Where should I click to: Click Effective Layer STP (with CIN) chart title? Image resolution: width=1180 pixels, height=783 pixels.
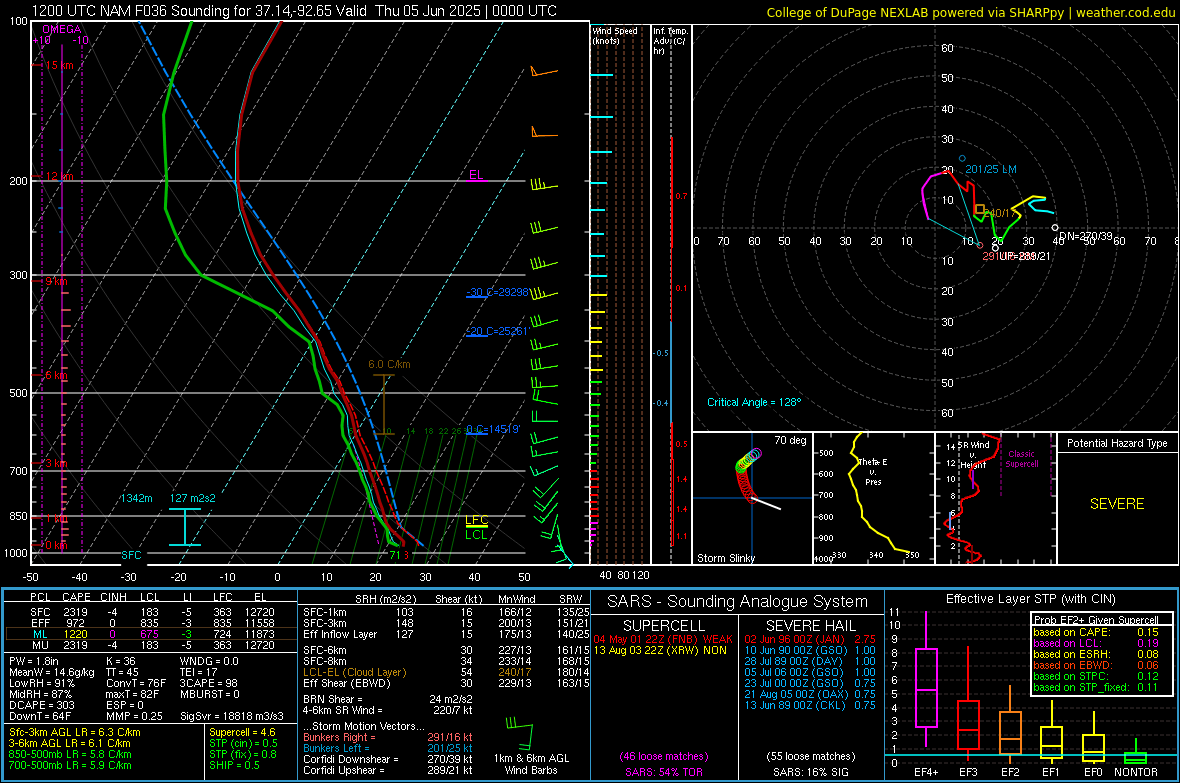tap(1030, 599)
